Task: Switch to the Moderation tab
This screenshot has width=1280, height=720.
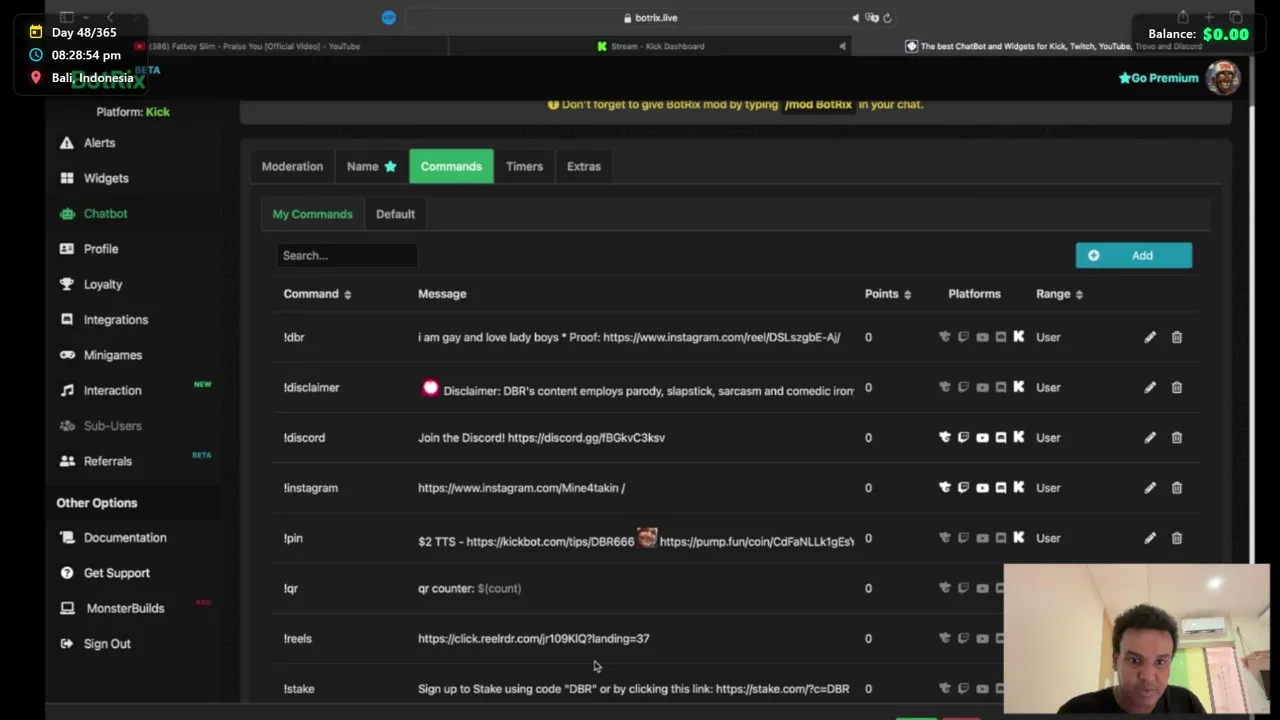Action: 292,166
